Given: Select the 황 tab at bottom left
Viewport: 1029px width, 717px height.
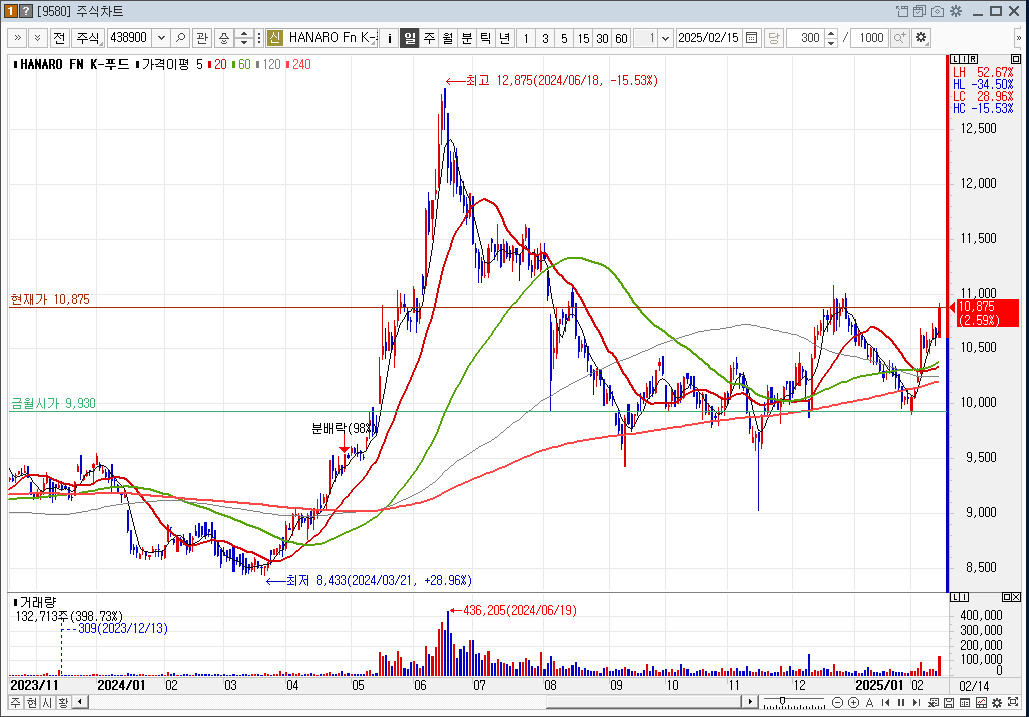Looking at the screenshot, I should pyautogui.click(x=62, y=703).
